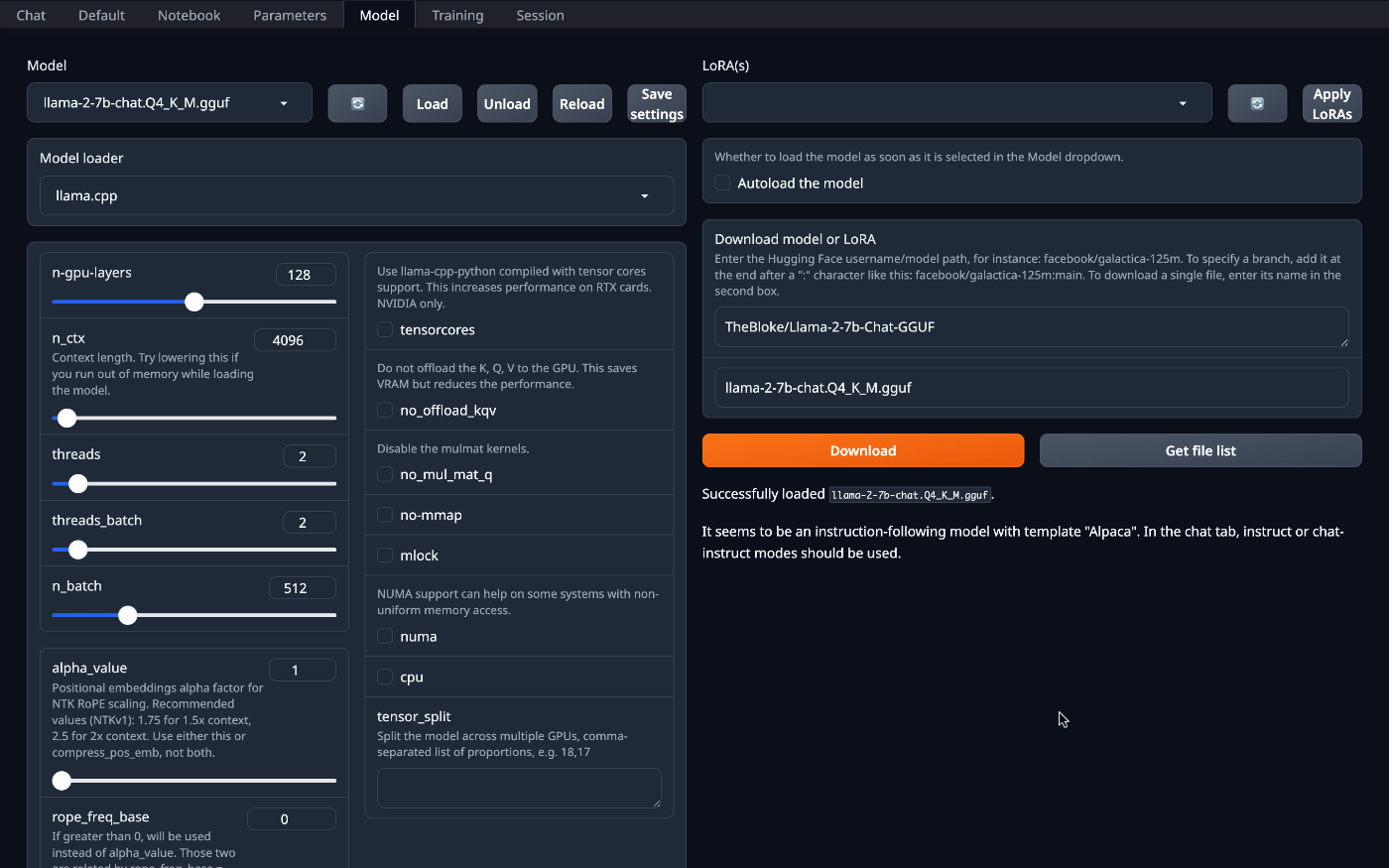Select the Model tab

point(379,15)
